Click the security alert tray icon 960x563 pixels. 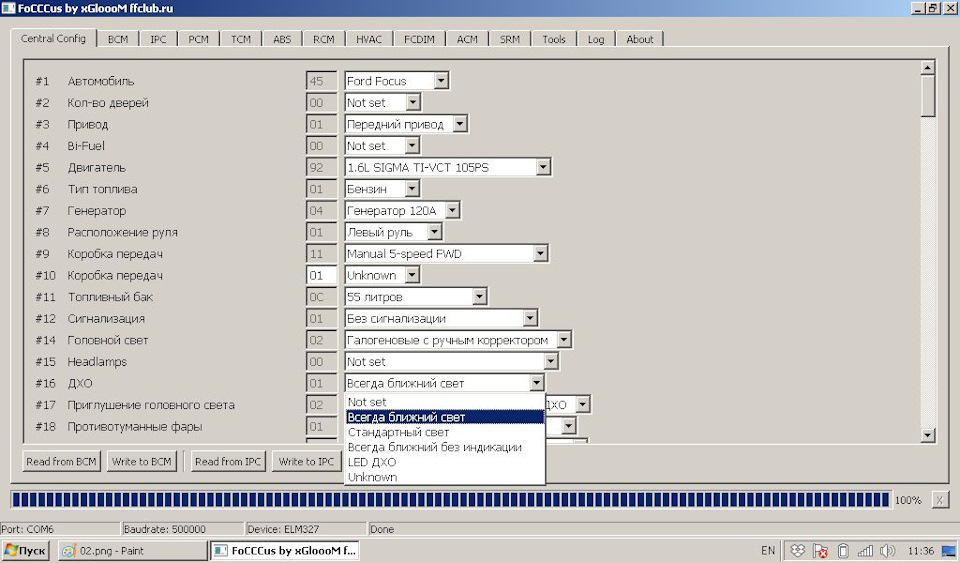(x=820, y=551)
